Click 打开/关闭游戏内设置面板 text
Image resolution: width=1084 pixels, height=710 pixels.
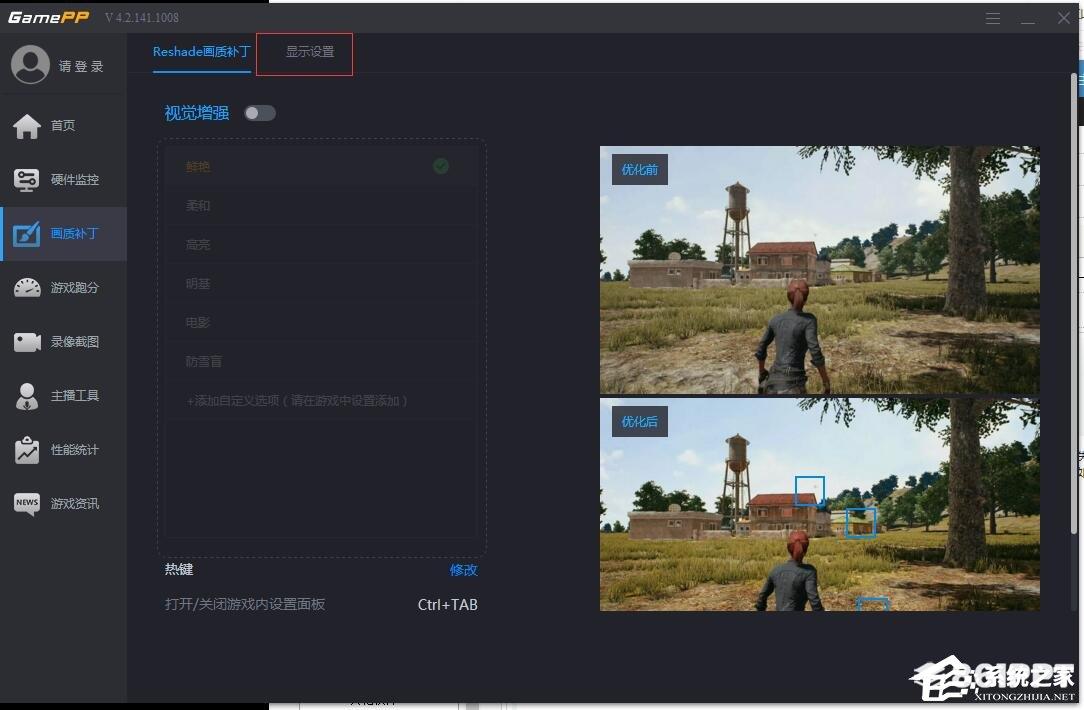click(x=245, y=604)
